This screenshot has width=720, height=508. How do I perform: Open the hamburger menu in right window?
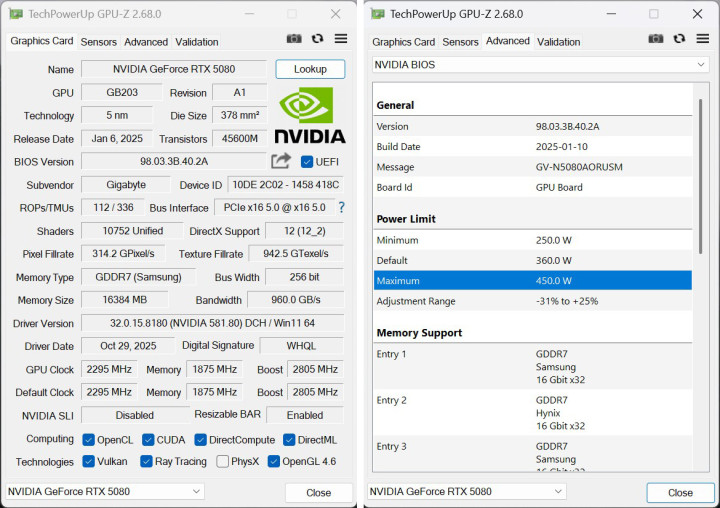tap(703, 38)
